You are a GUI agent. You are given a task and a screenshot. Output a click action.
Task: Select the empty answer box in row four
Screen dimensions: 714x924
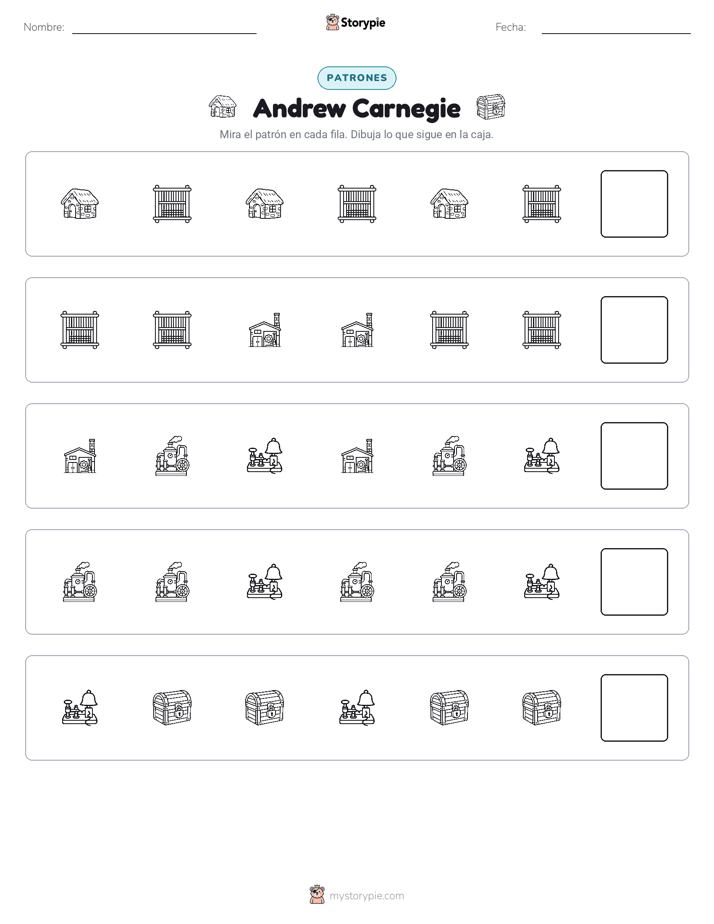[634, 582]
